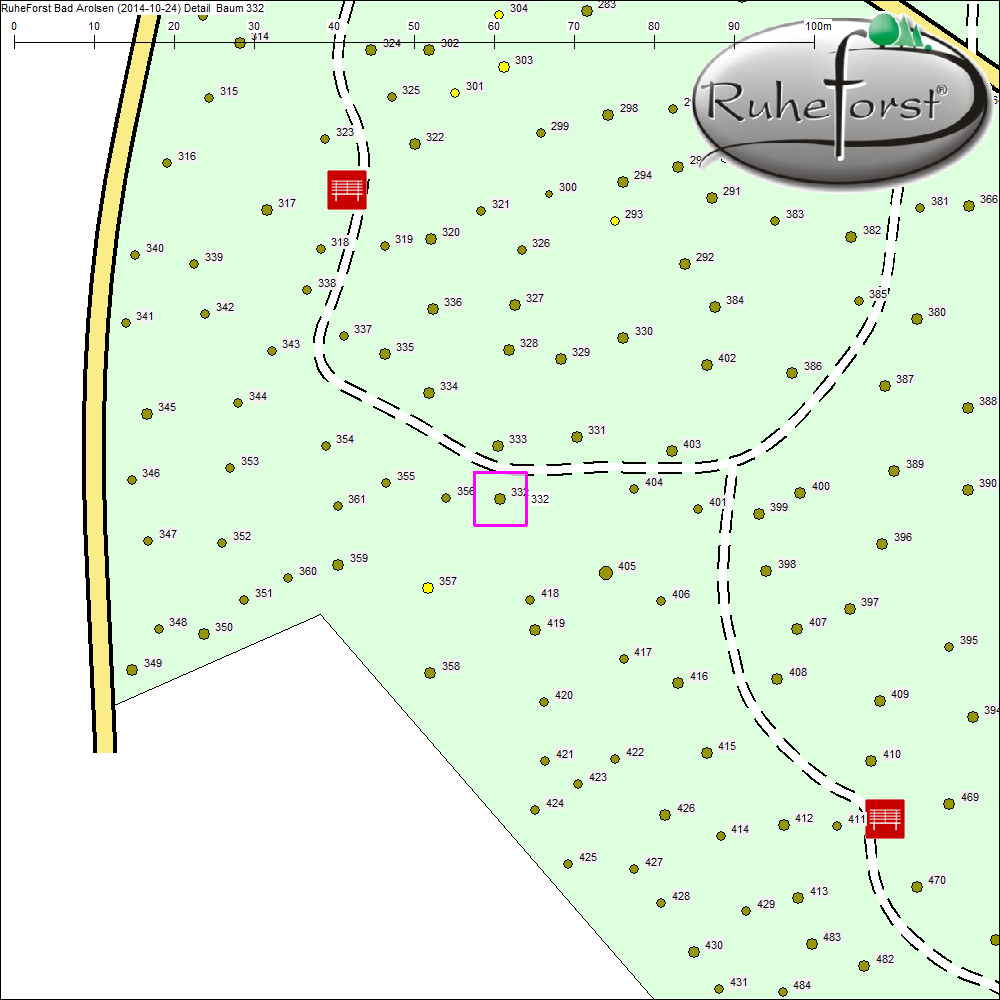This screenshot has height=1000, width=1000.
Task: Select yellow tree marker 303
Action: coord(504,66)
